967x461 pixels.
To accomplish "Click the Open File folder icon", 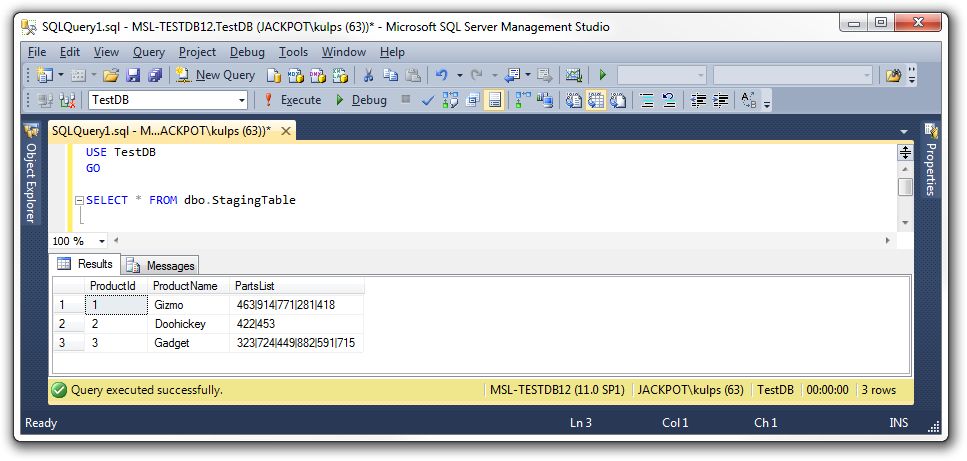I will (x=111, y=75).
